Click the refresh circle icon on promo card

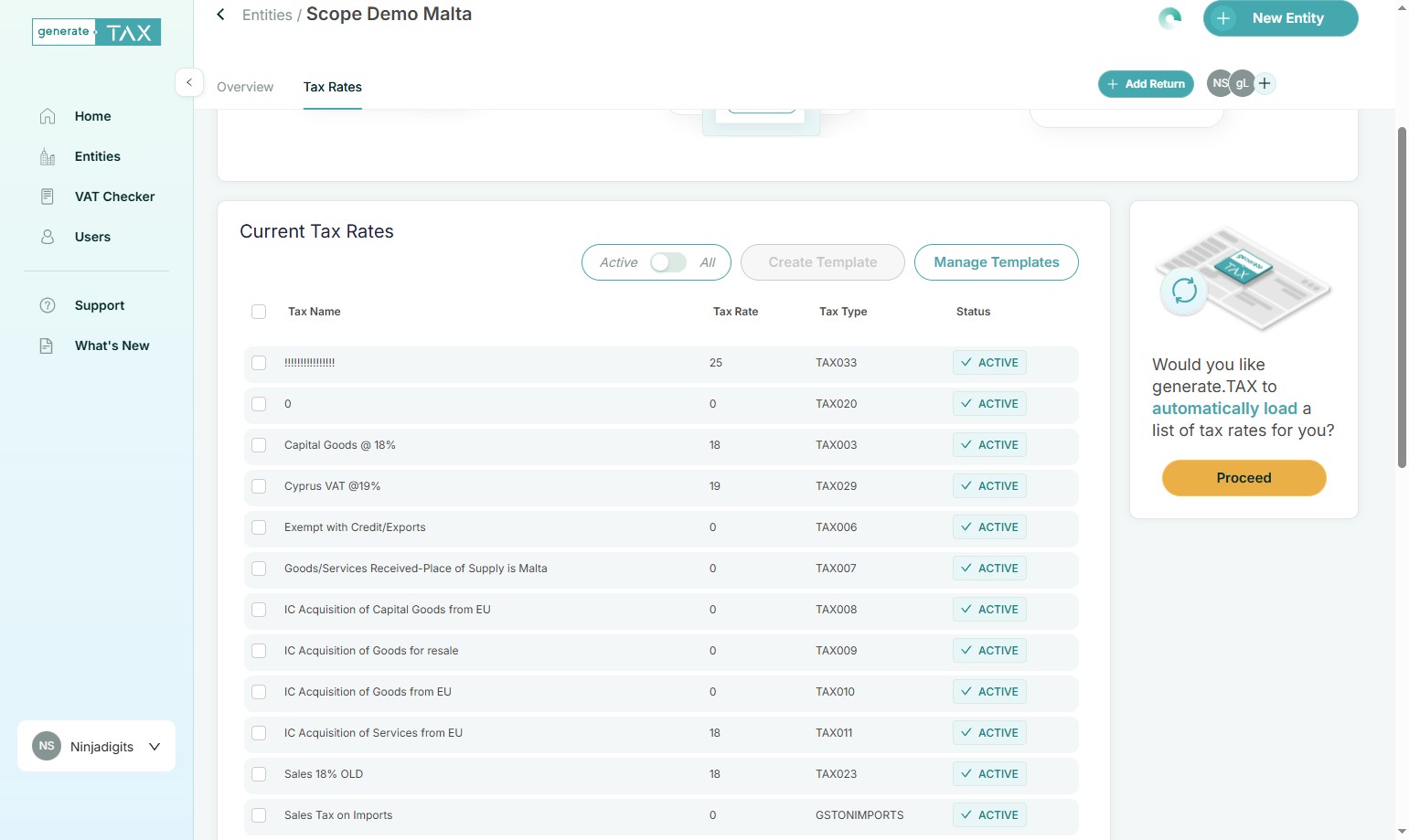click(1184, 291)
